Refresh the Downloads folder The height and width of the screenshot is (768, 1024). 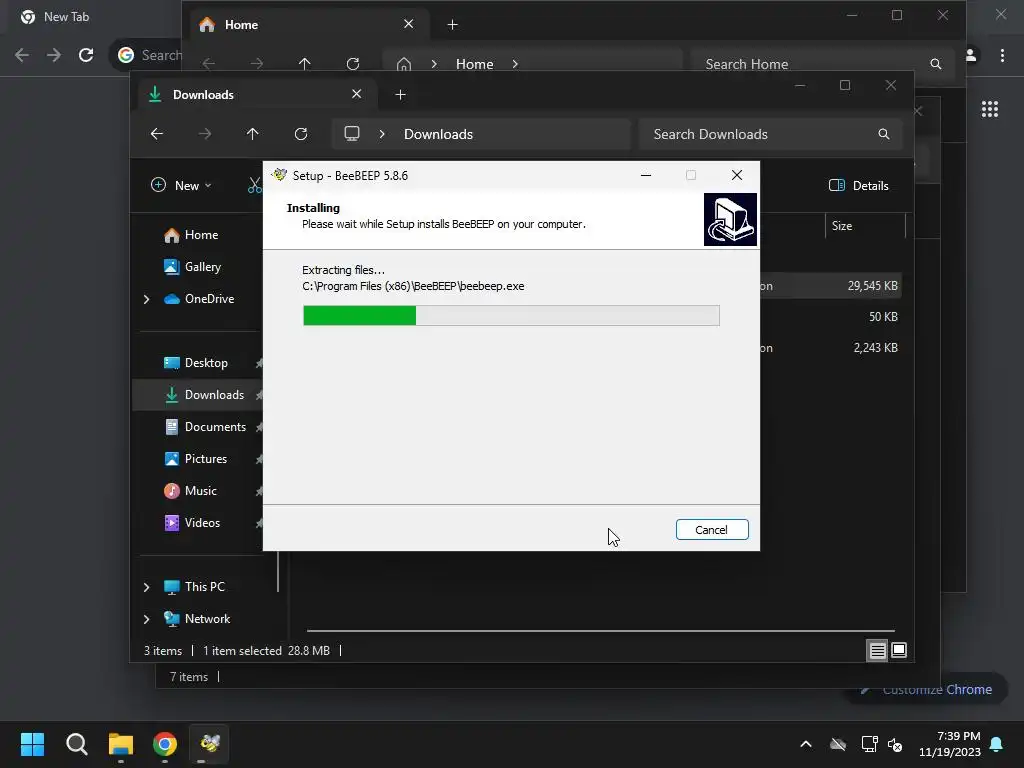[x=301, y=134]
